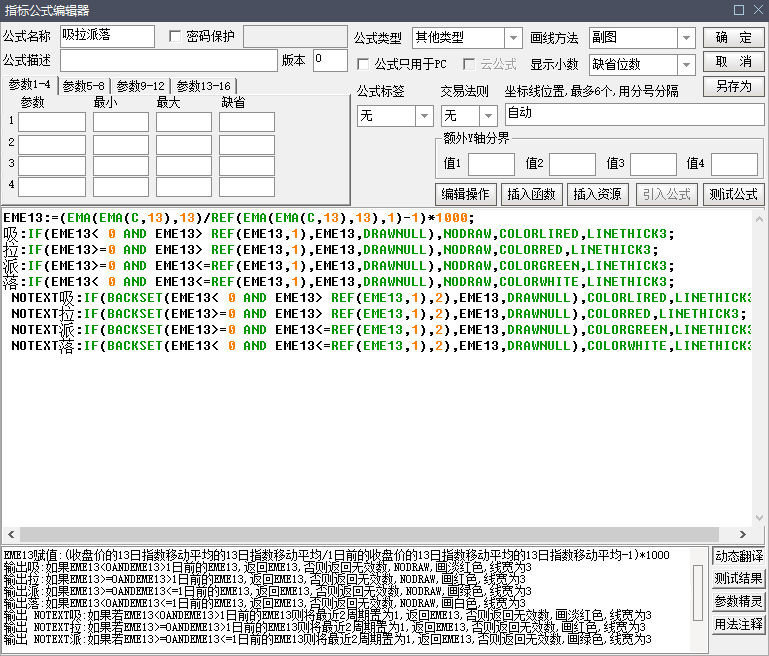
Task: Switch to the 参数5-8 tab
Action: (84, 86)
